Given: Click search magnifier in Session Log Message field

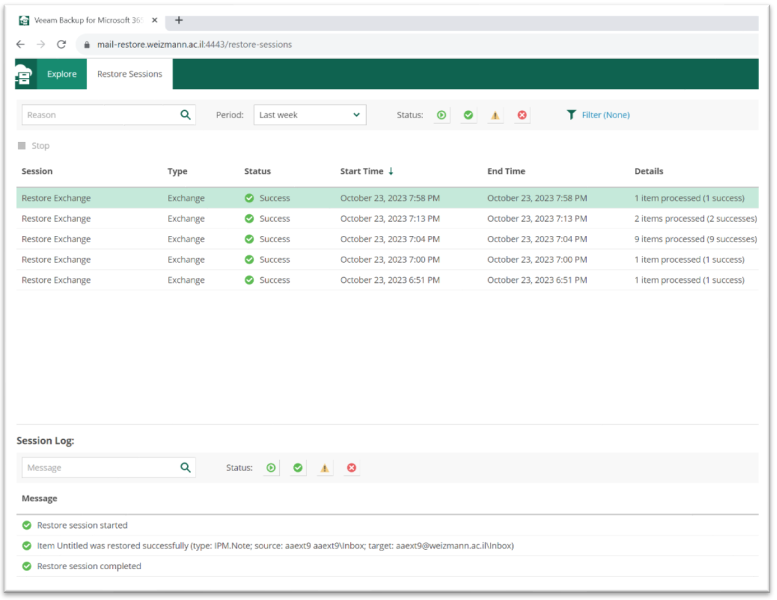Looking at the screenshot, I should click(x=186, y=467).
